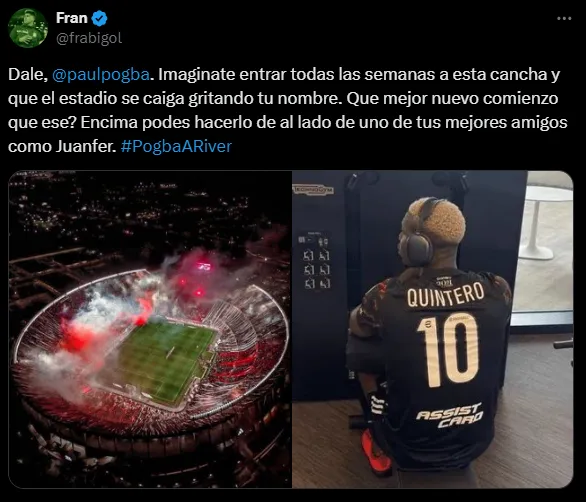This screenshot has height=502, width=586.
Task: Click the tweet text paragraph
Action: (288, 110)
